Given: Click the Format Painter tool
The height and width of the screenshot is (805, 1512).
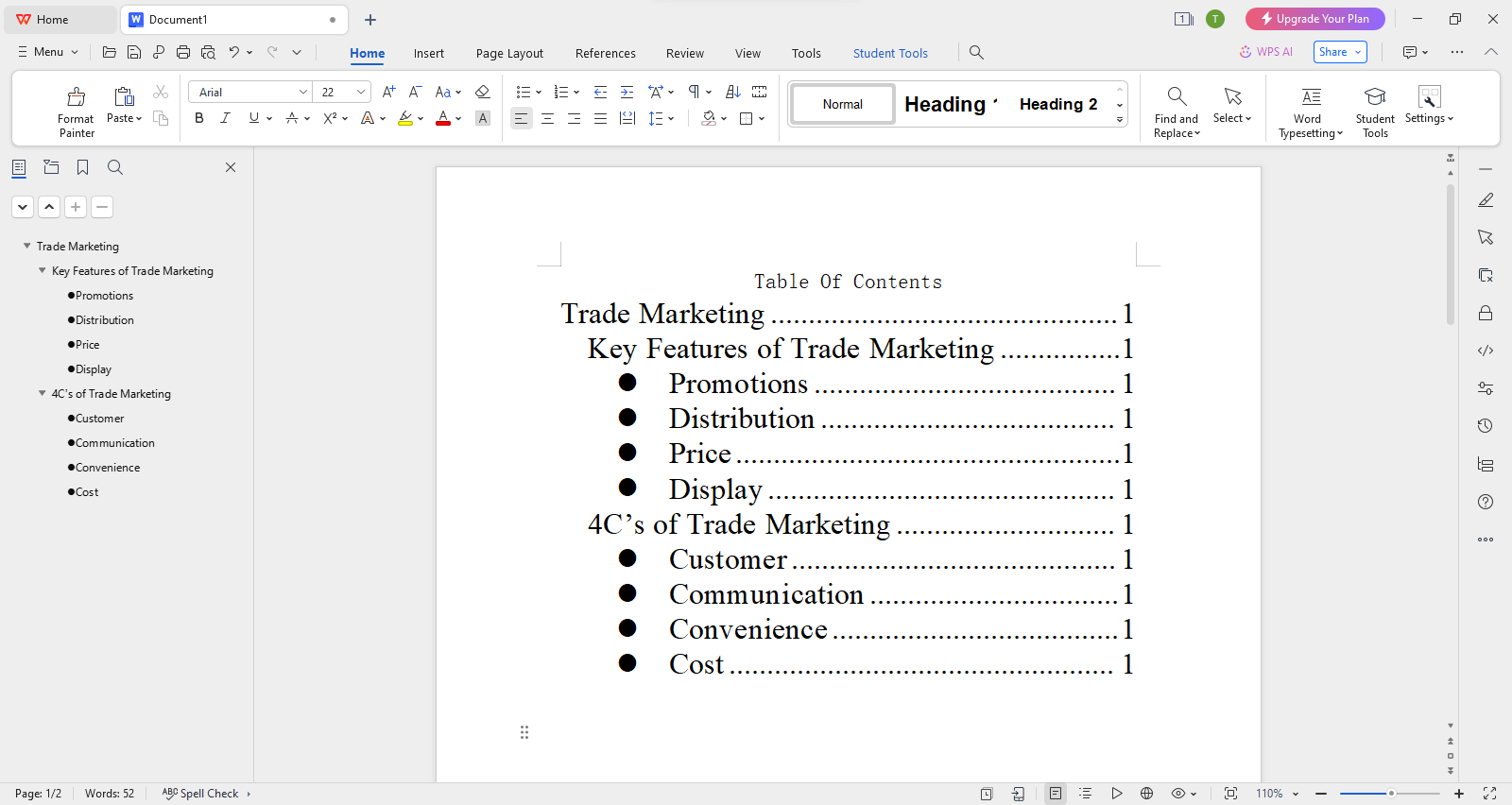Looking at the screenshot, I should (76, 111).
